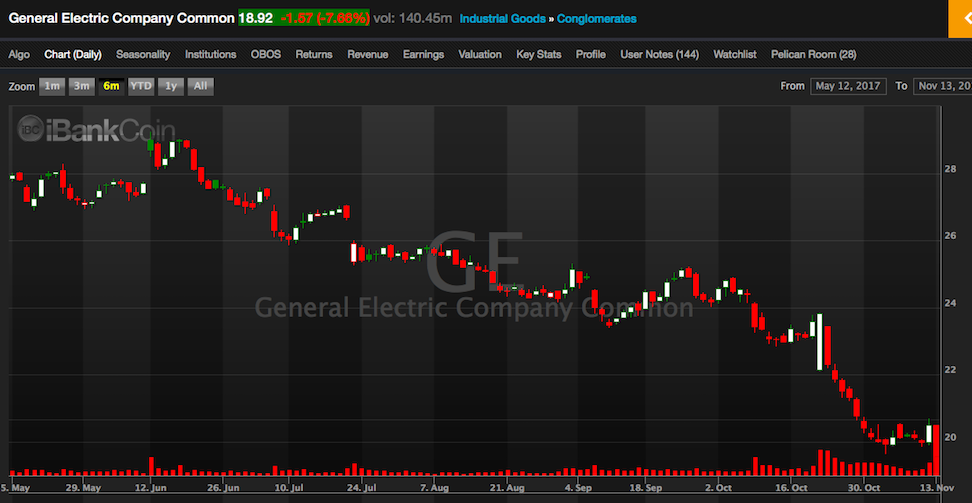
Task: Open the Conglomerates industry link
Action: (596, 19)
